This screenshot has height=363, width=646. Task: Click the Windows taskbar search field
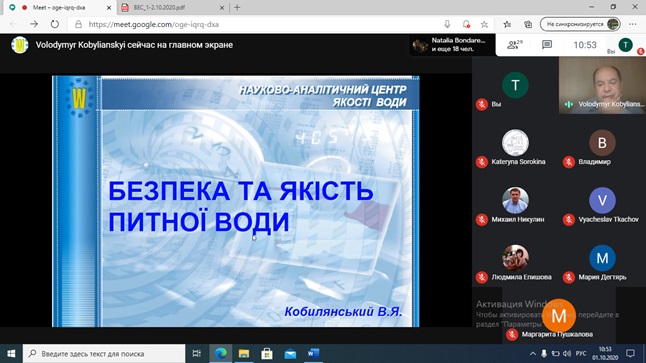pyautogui.click(x=104, y=354)
